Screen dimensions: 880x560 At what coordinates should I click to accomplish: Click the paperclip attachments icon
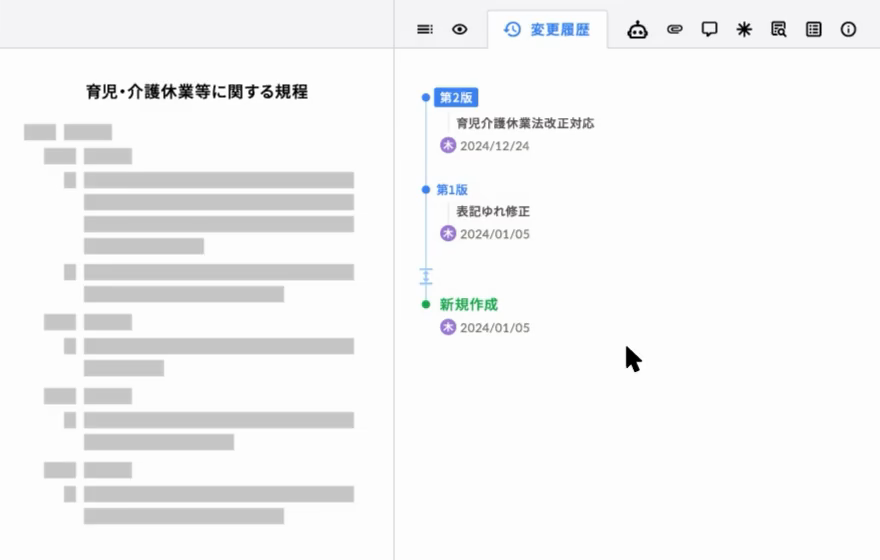[x=674, y=29]
